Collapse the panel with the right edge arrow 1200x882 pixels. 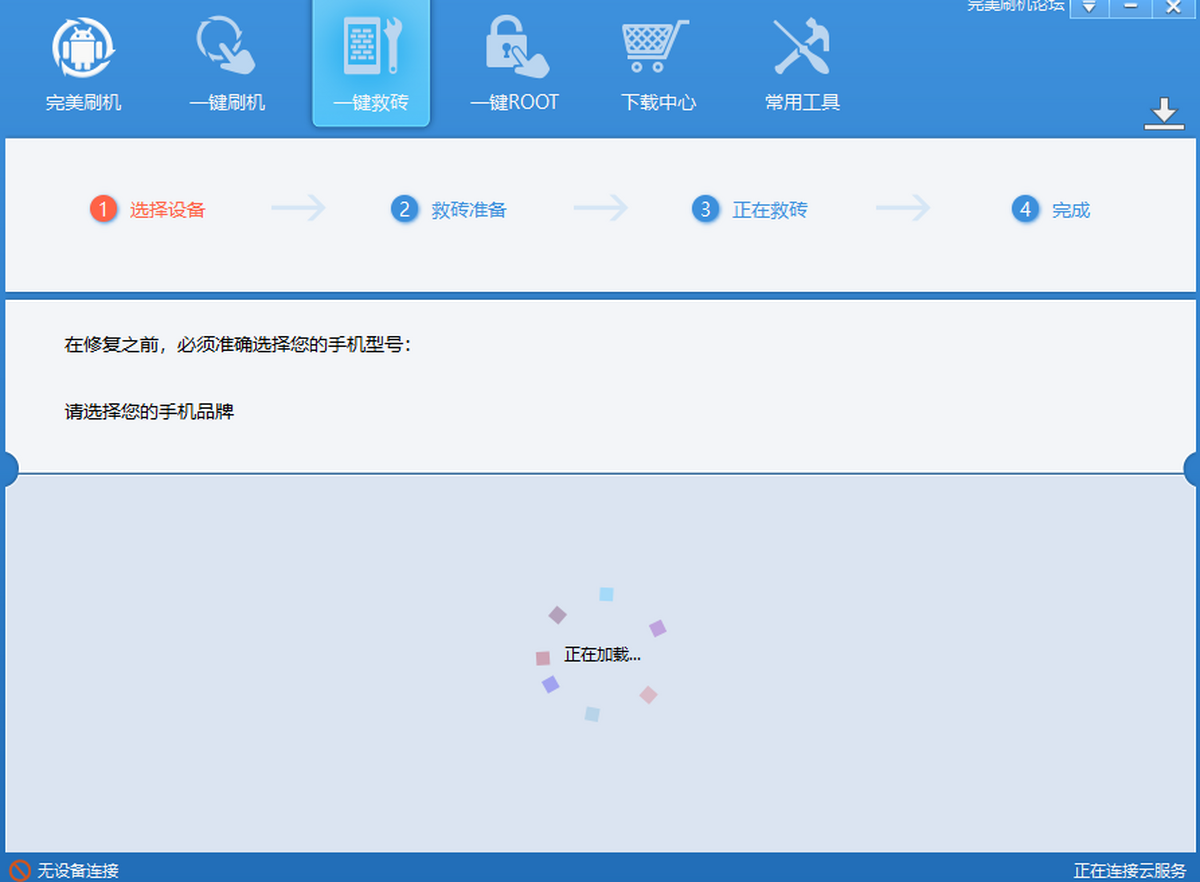(1192, 468)
